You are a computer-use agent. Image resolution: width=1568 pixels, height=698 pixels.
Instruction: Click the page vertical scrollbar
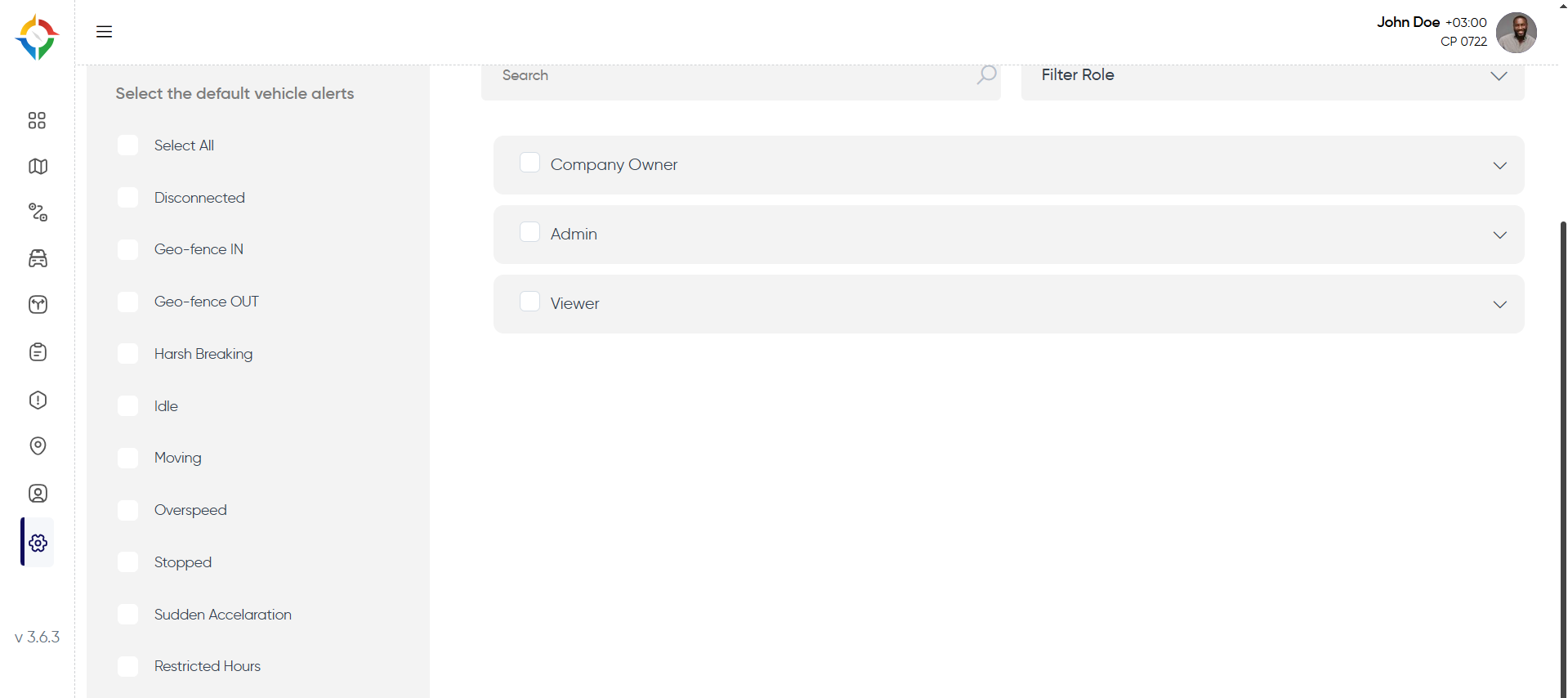pyautogui.click(x=1563, y=458)
